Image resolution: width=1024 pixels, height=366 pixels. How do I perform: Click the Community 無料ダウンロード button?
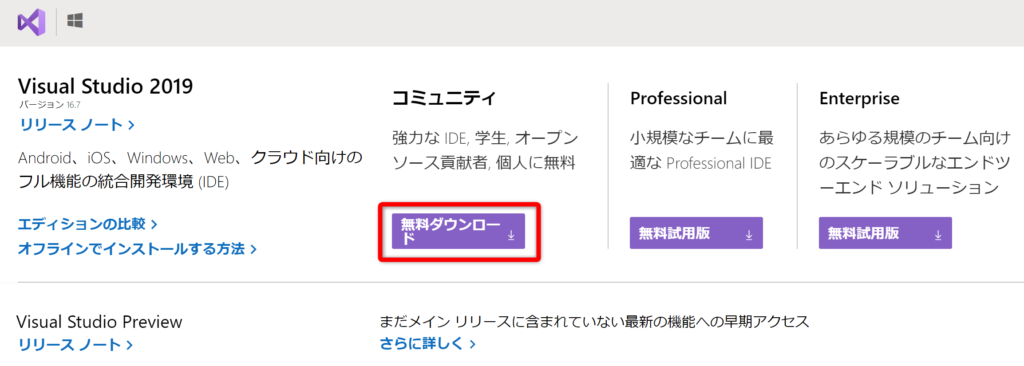pos(458,231)
